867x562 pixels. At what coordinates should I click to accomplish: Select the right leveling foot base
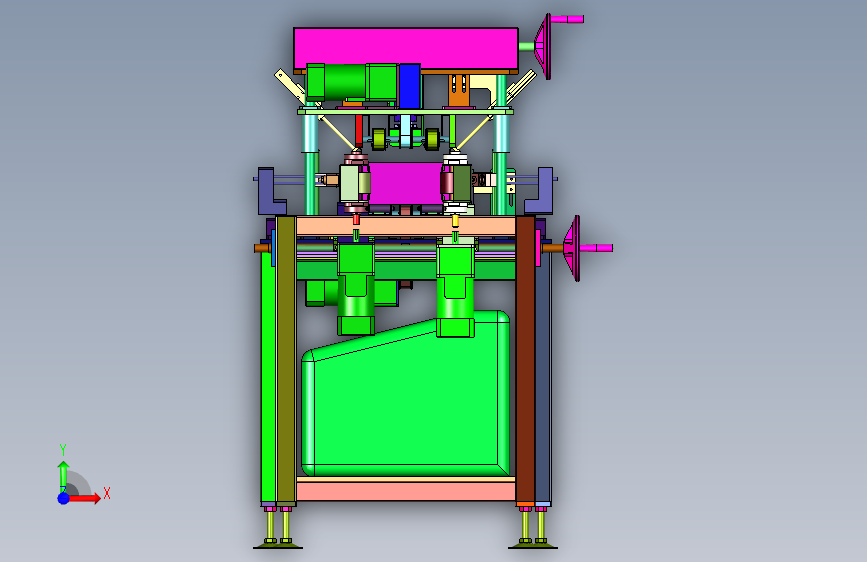coord(533,547)
